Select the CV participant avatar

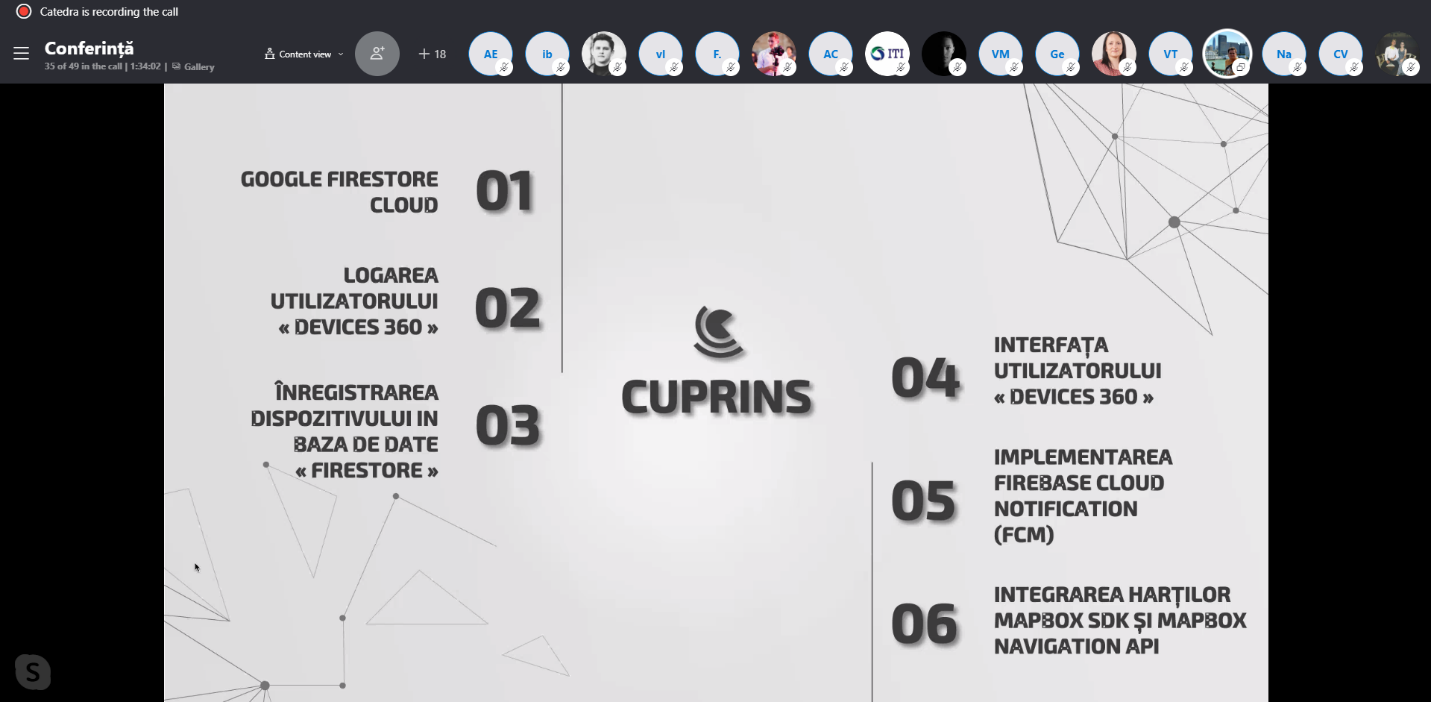1341,54
